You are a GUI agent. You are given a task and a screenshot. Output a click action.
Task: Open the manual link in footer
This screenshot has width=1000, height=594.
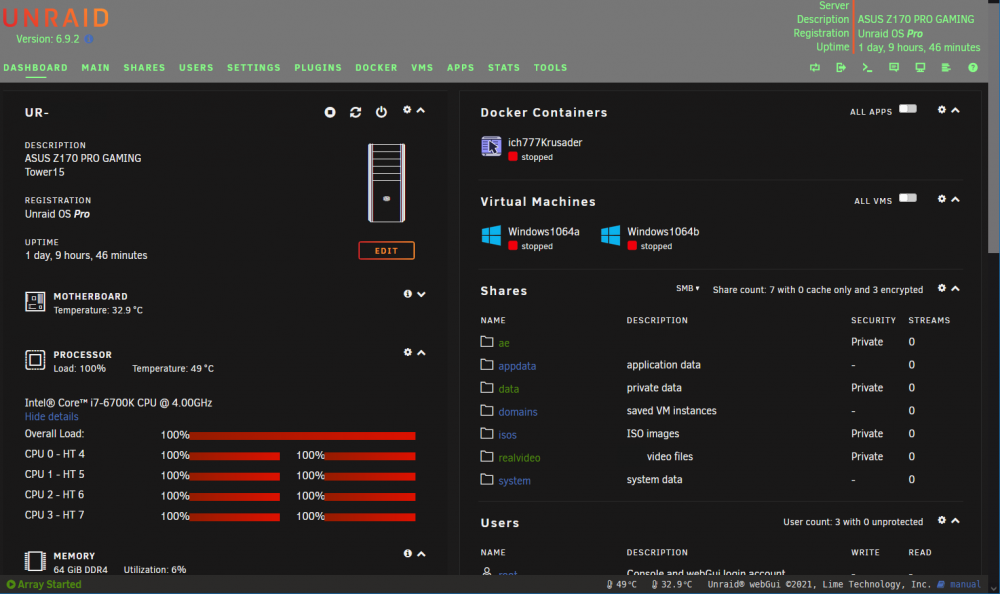[965, 584]
